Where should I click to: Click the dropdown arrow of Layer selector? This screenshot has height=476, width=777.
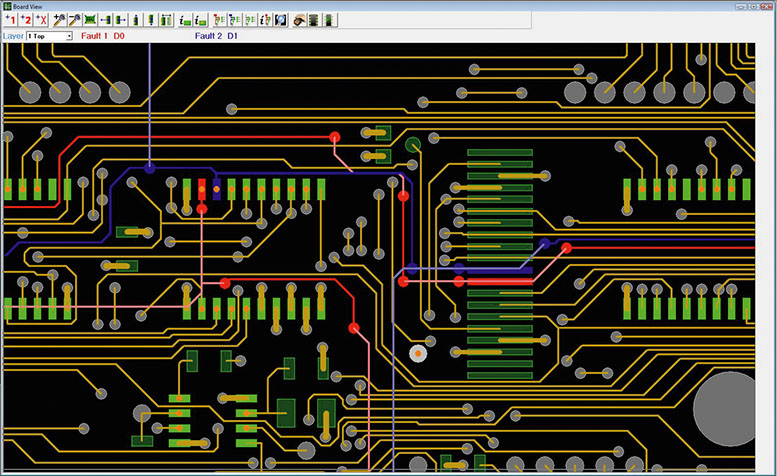click(x=69, y=36)
